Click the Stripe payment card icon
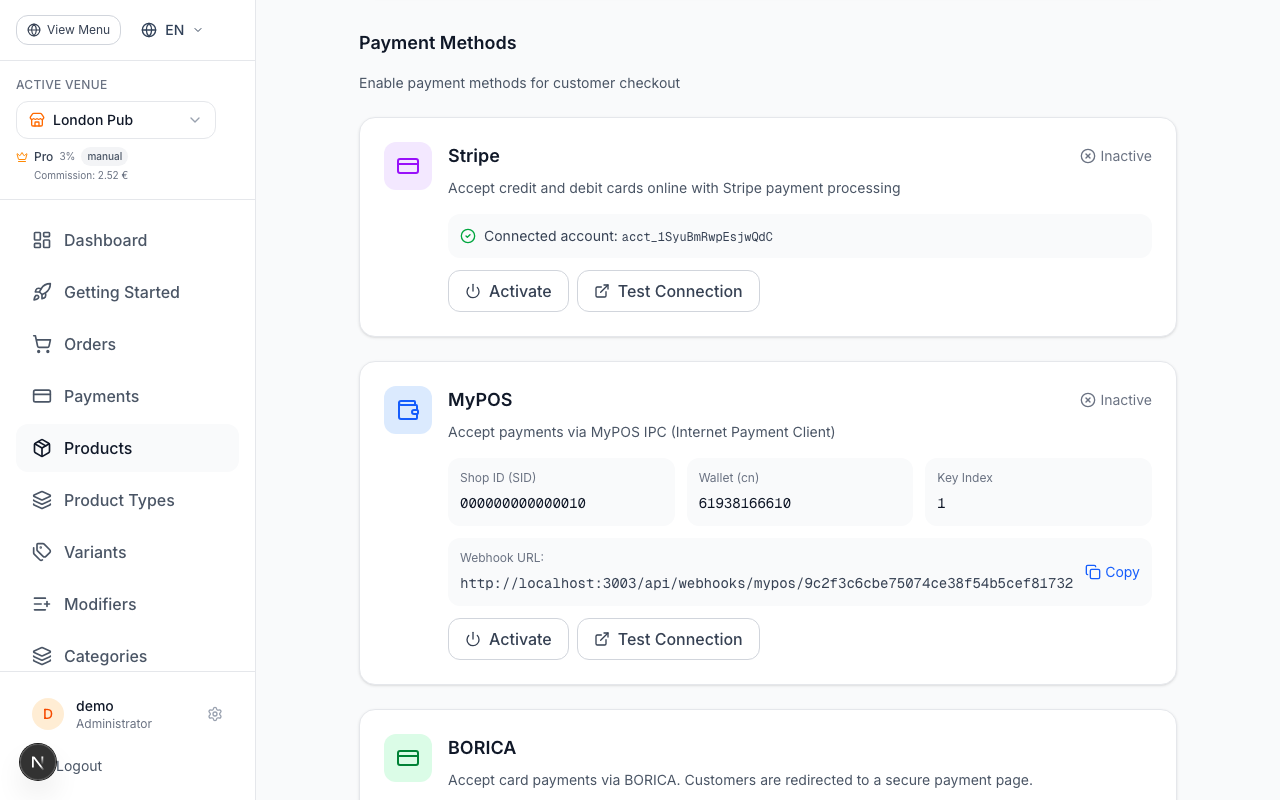Image resolution: width=1280 pixels, height=800 pixels. (407, 166)
